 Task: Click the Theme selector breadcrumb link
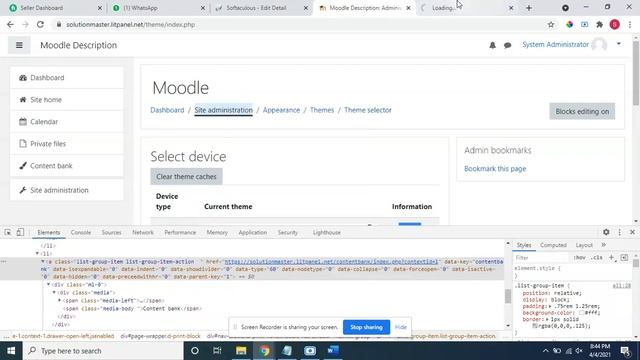point(368,110)
